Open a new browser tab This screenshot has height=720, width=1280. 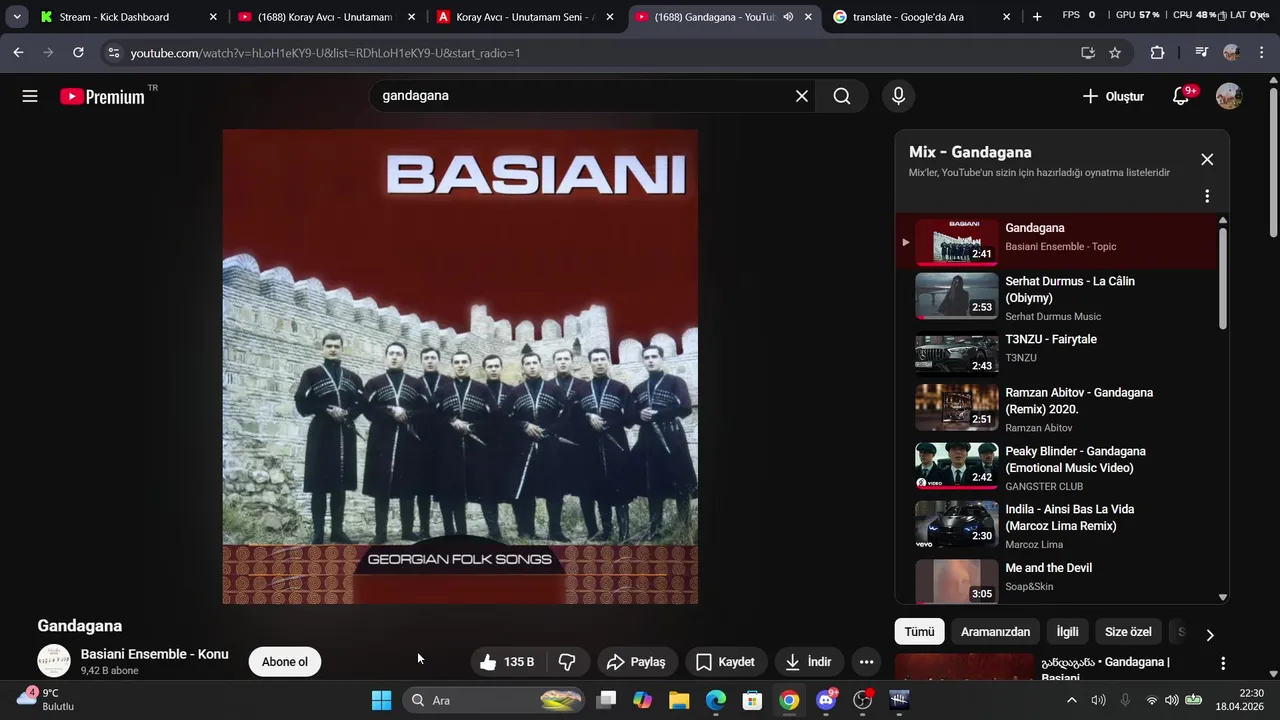1037,17
